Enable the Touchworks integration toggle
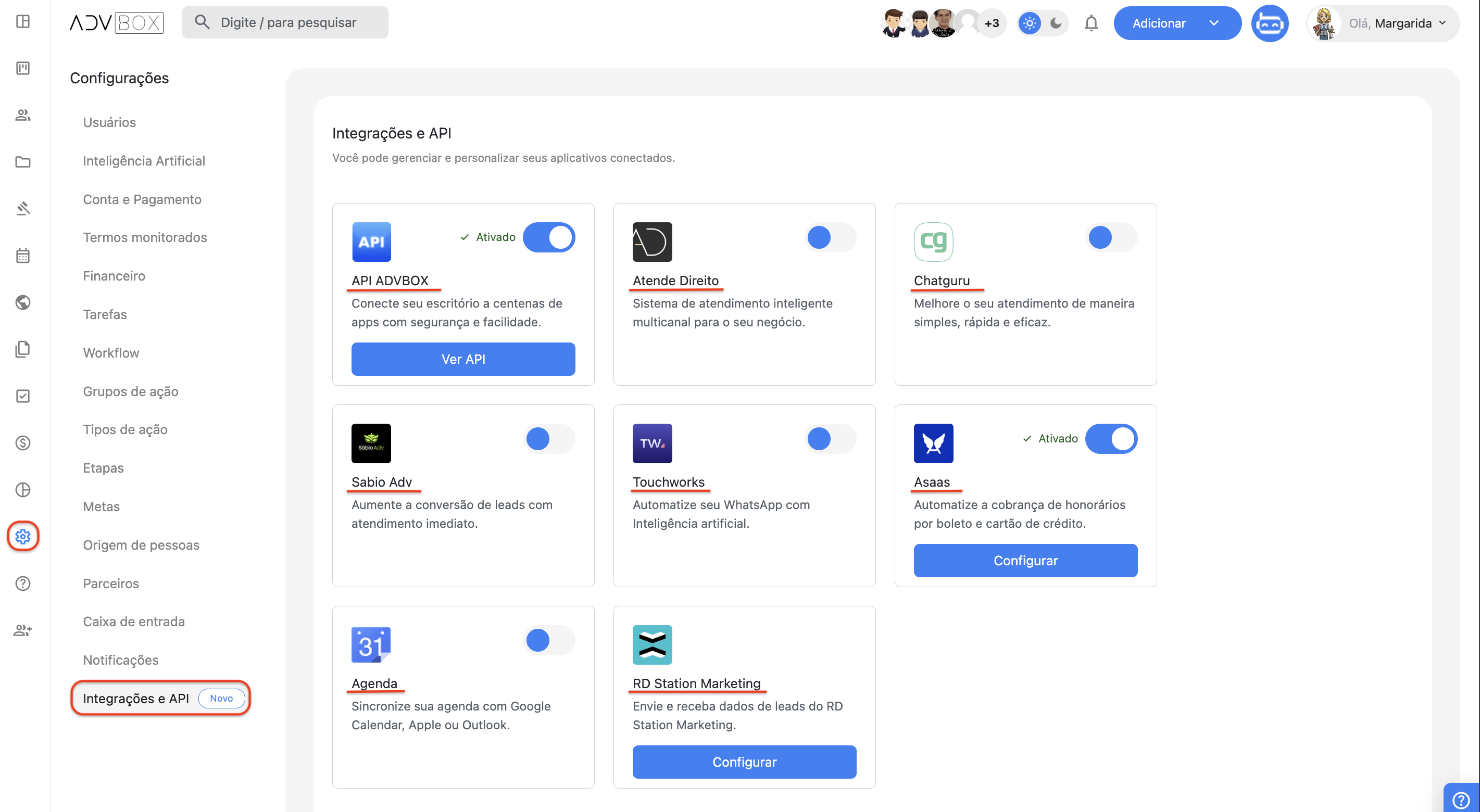1480x812 pixels. click(830, 439)
